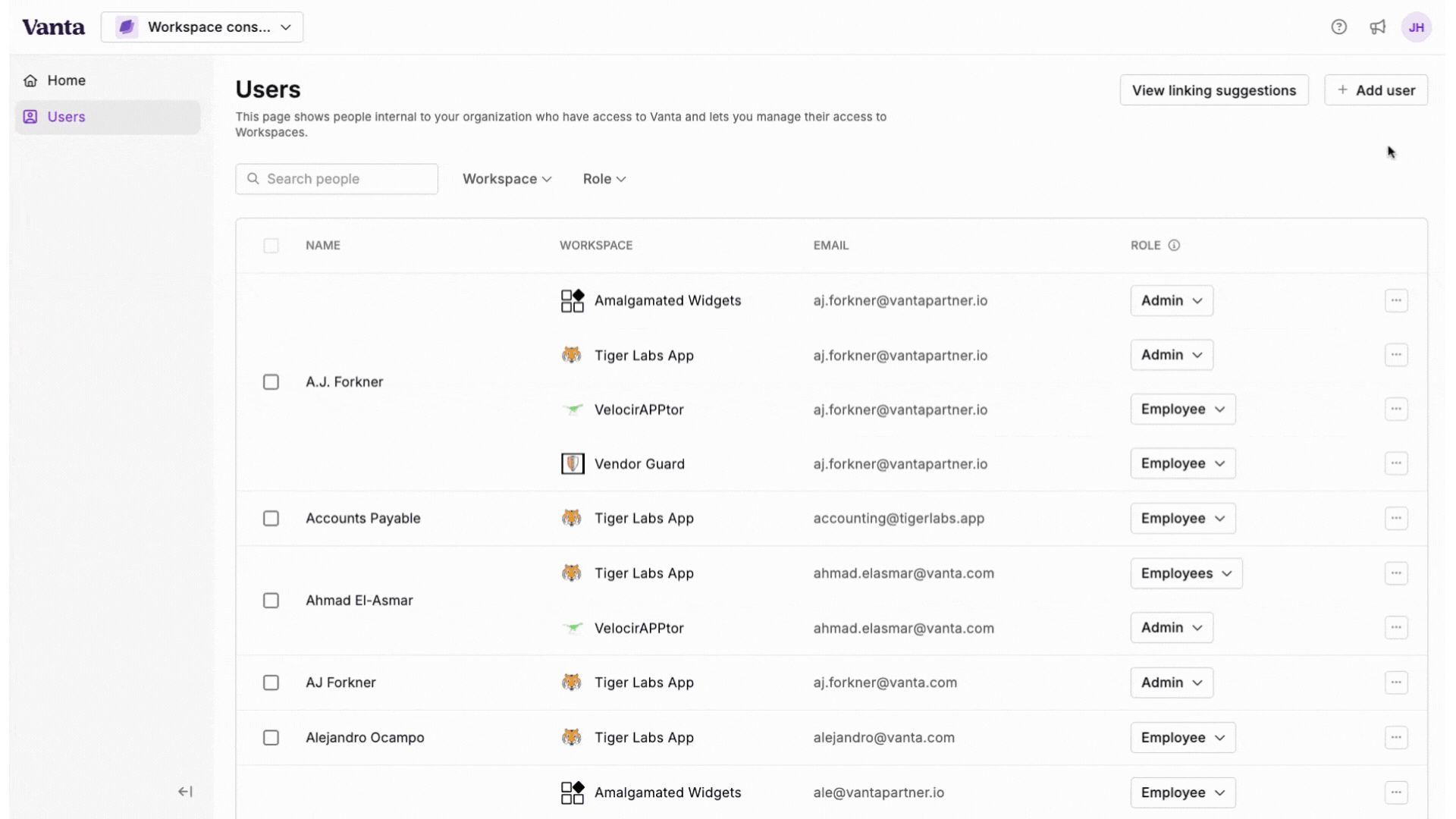This screenshot has width=1456, height=819.
Task: Click the Users icon in sidebar
Action: point(30,117)
